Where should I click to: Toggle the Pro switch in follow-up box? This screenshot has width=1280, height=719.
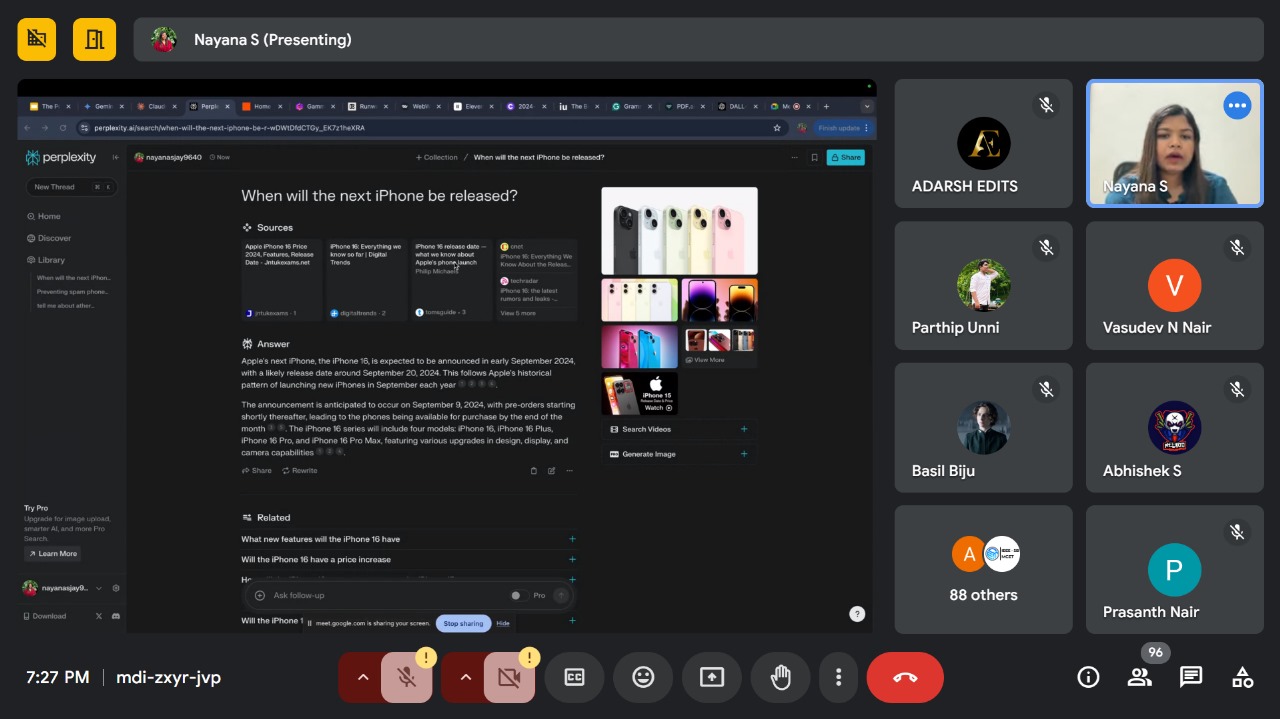(517, 595)
